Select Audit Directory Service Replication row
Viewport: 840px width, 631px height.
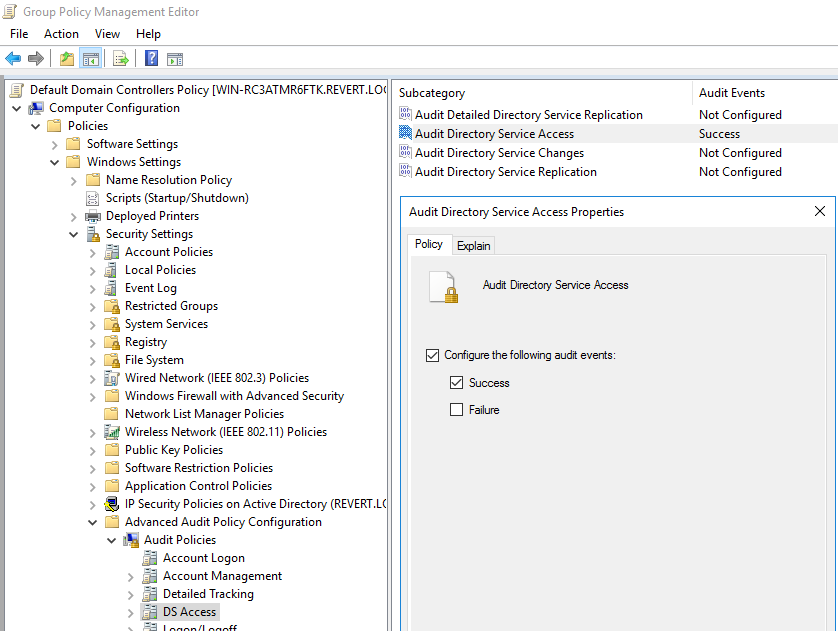[x=506, y=172]
